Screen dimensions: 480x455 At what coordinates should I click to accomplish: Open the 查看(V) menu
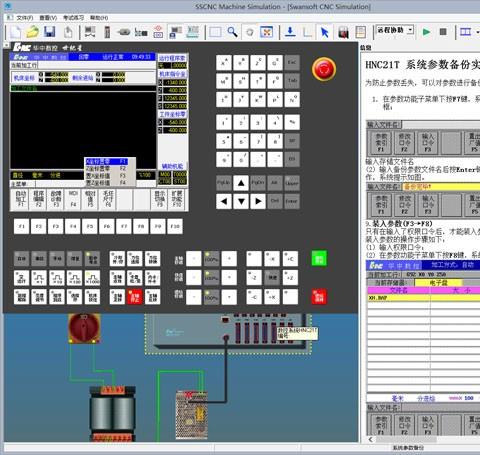[x=48, y=18]
